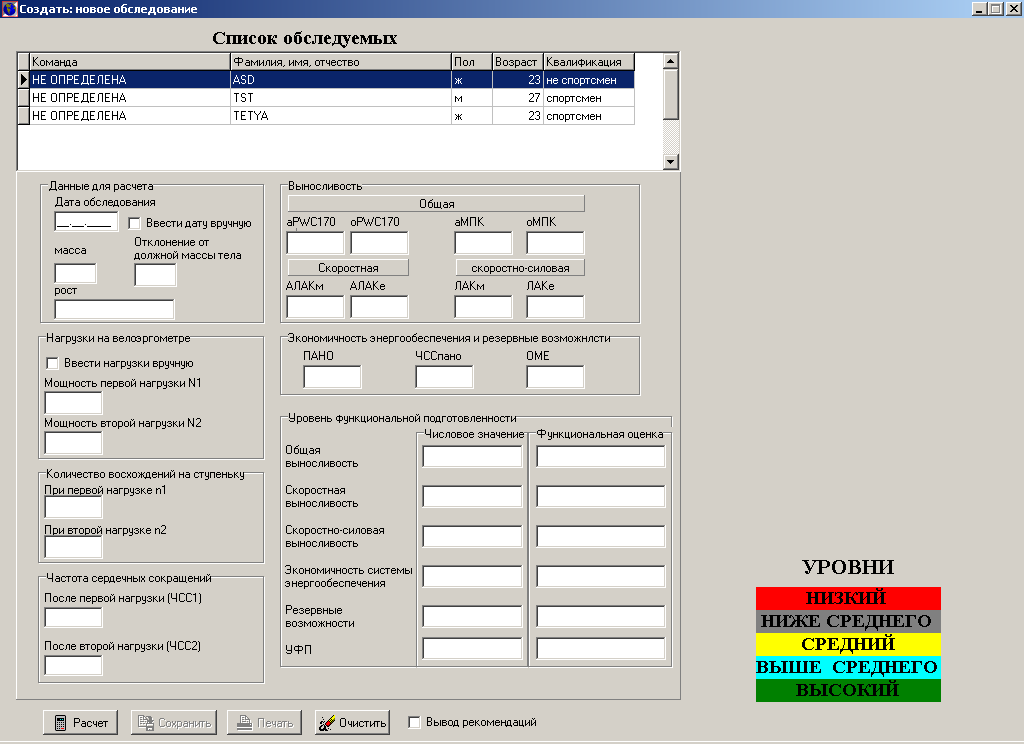Maximize the window from title bar
Screen dimensions: 1024x744
click(996, 8)
